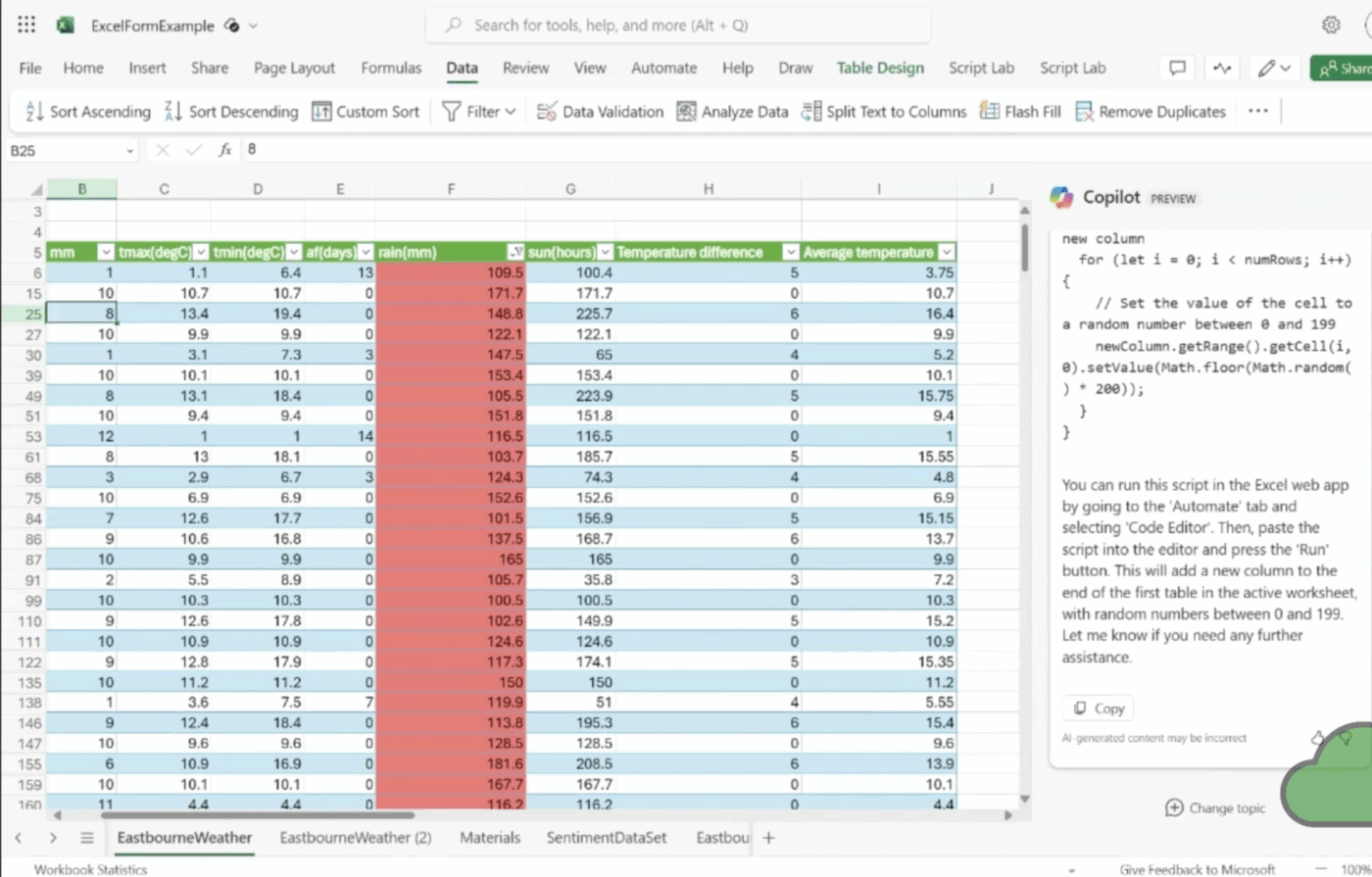Run Analyze Data

tap(731, 111)
